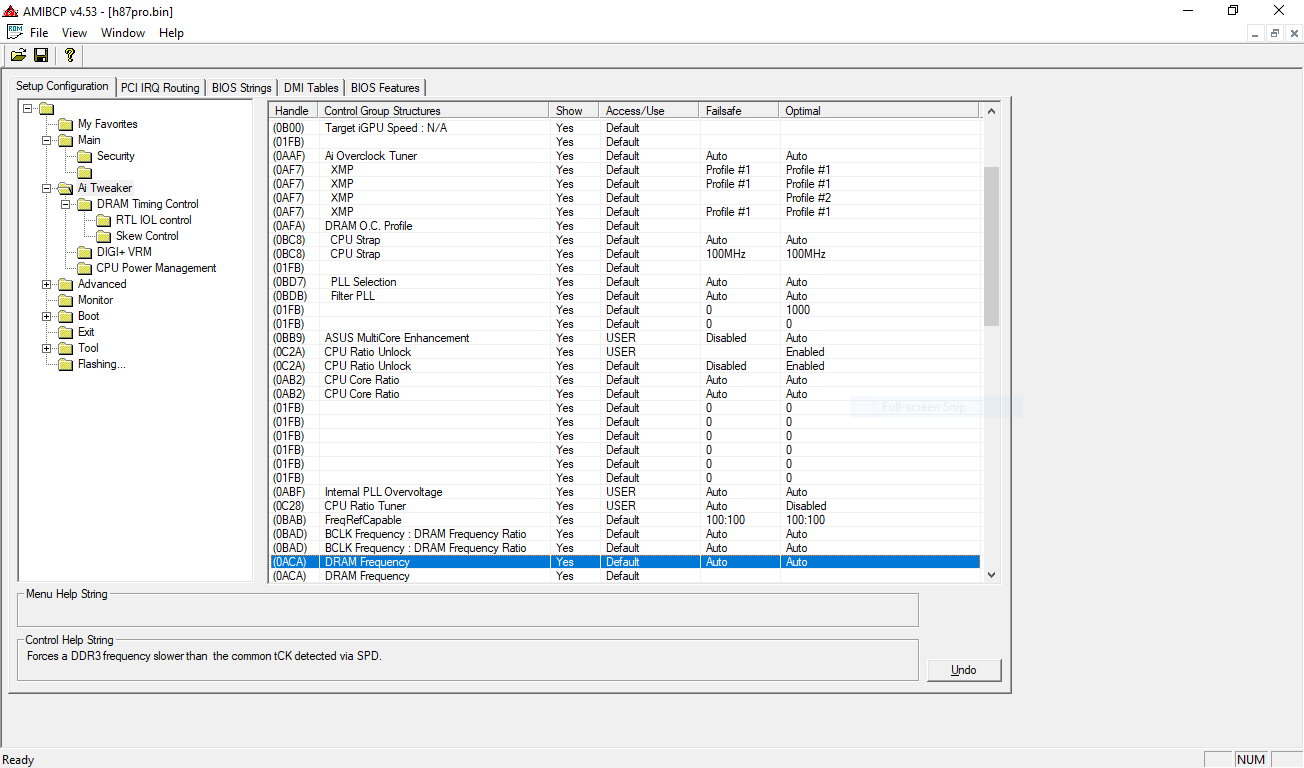The height and width of the screenshot is (768, 1304).
Task: Open the Help menu
Action: tap(171, 33)
